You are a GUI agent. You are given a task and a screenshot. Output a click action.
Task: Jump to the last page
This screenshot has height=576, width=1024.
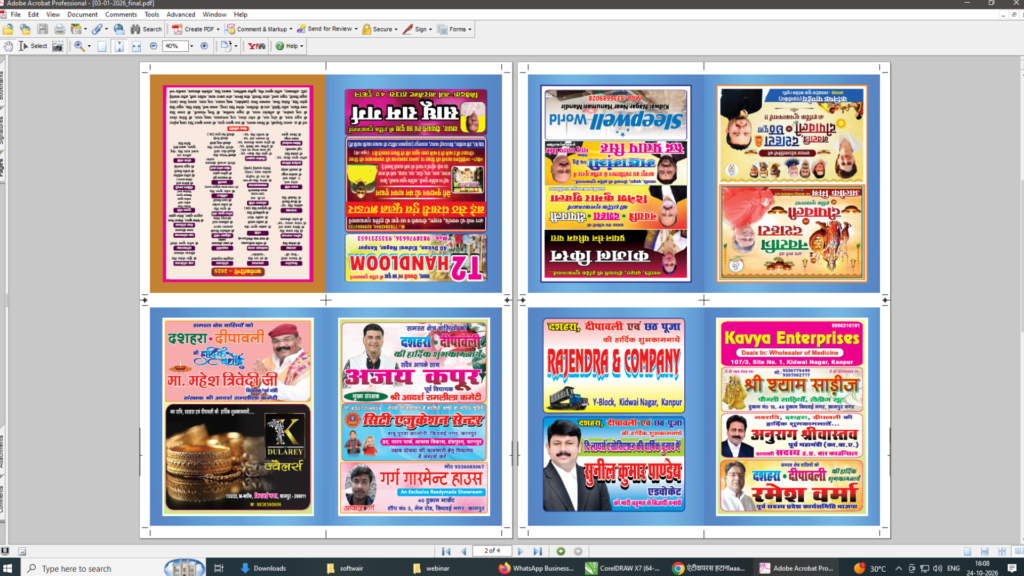537,552
